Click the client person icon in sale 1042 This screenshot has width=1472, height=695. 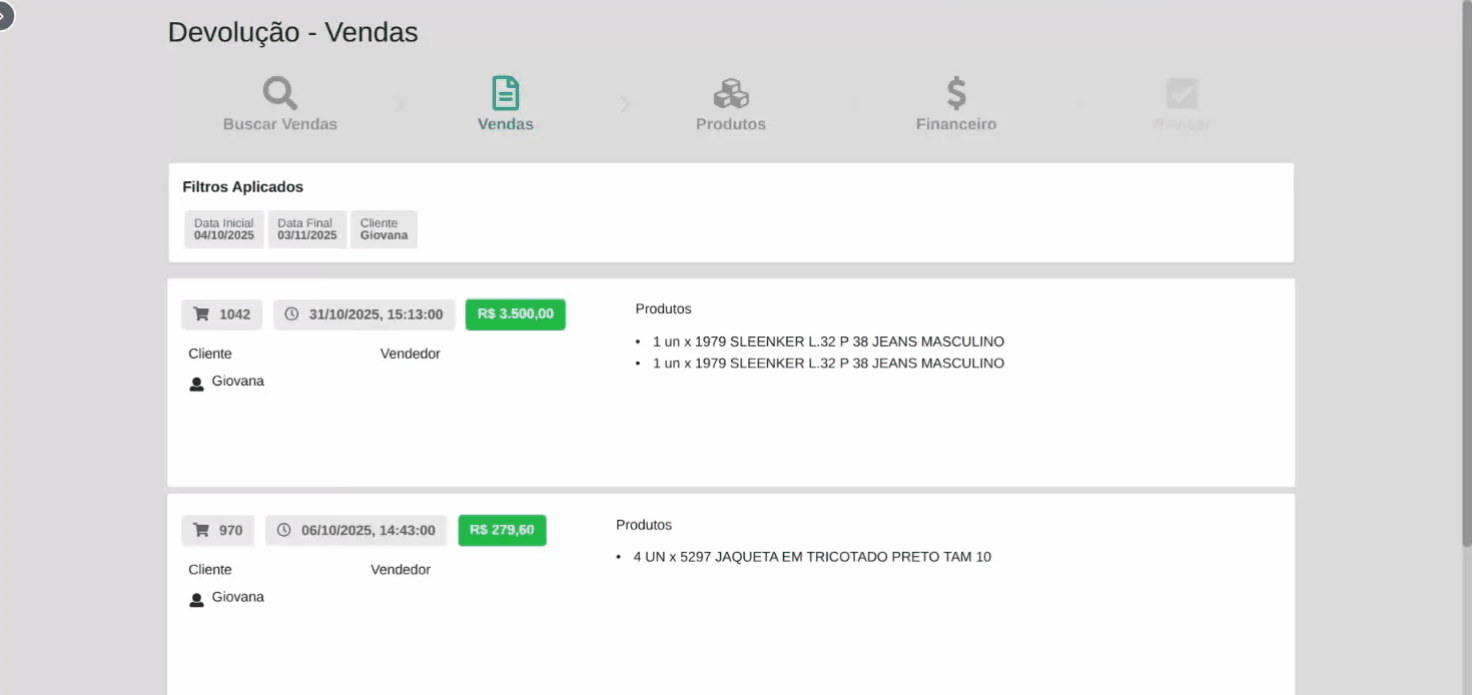(197, 383)
